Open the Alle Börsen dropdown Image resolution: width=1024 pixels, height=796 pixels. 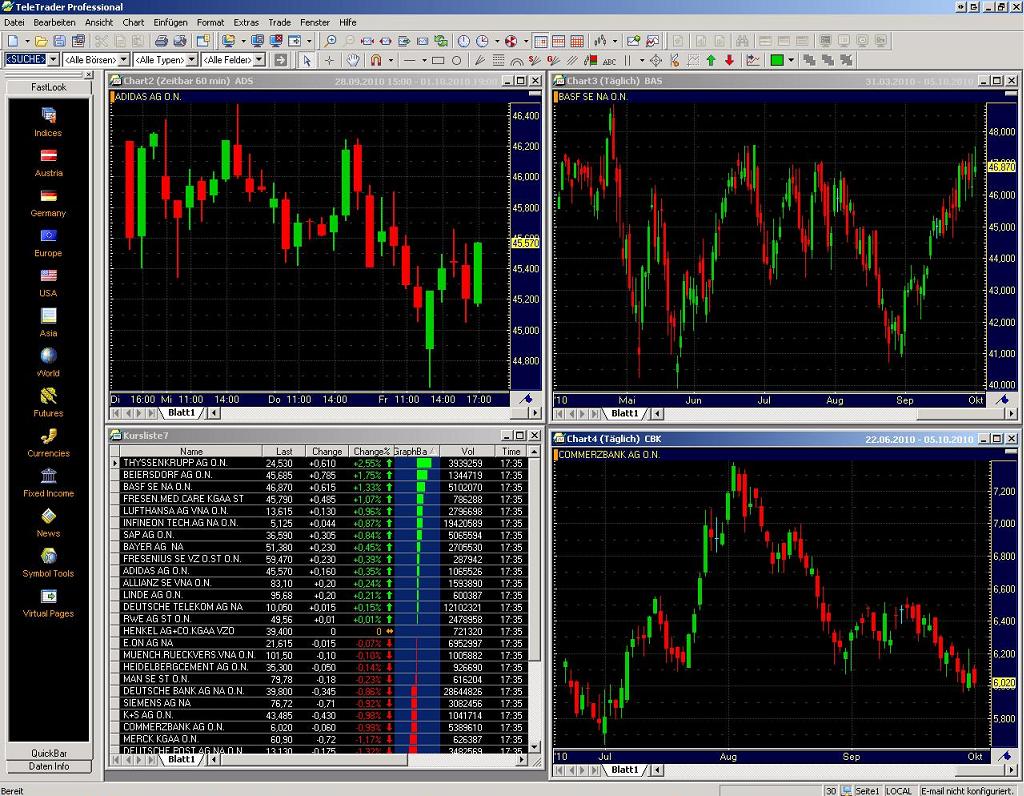(x=123, y=59)
